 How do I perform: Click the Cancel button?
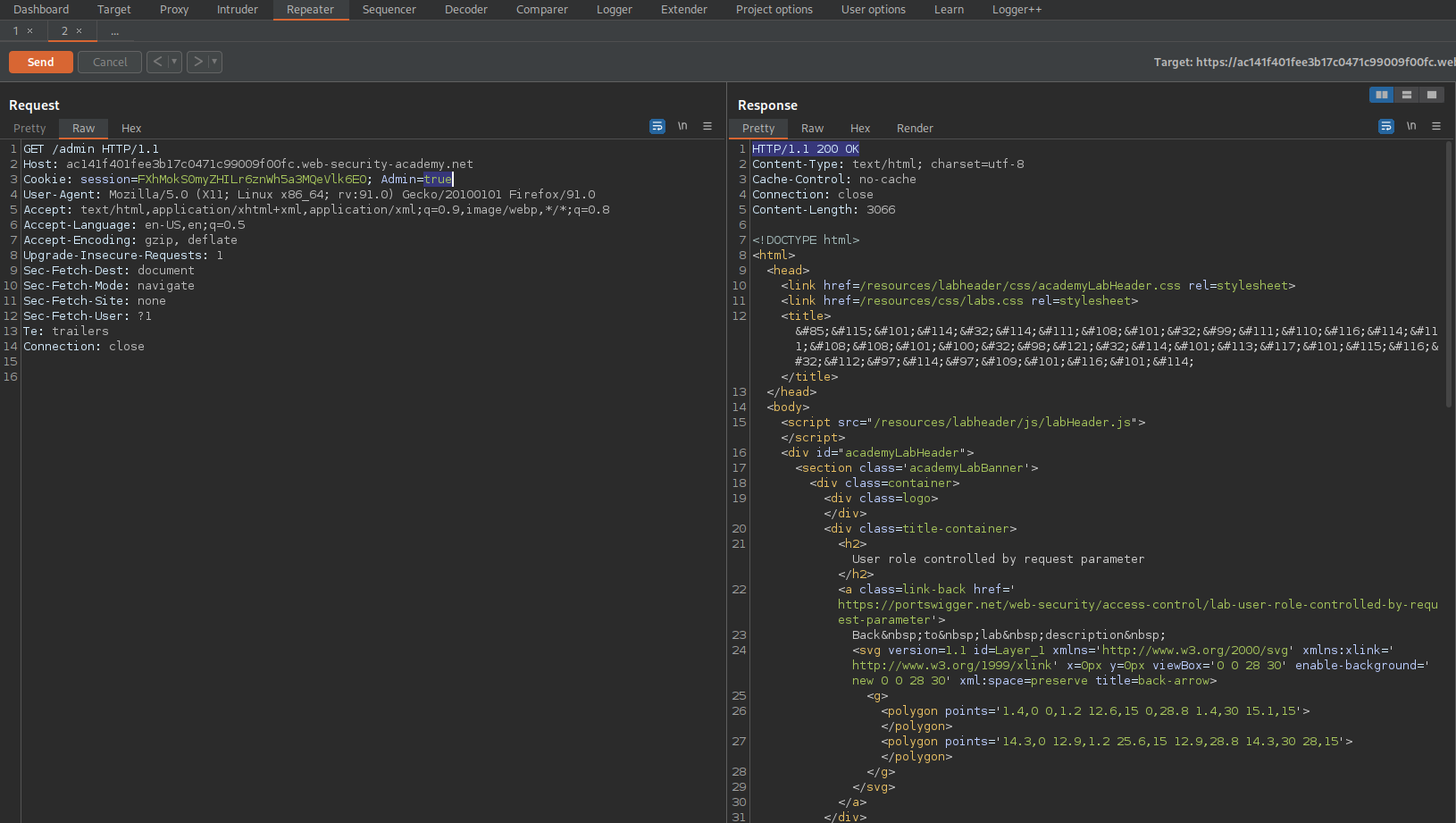[110, 62]
